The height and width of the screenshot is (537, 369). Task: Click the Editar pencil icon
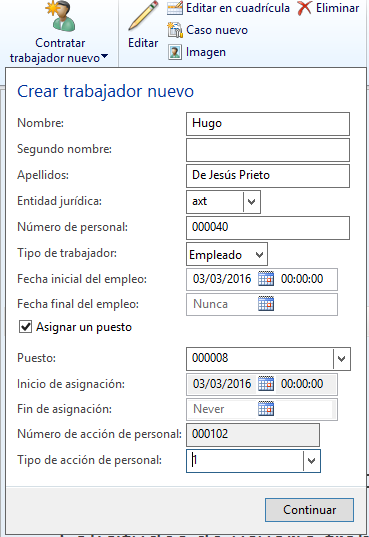coord(143,16)
